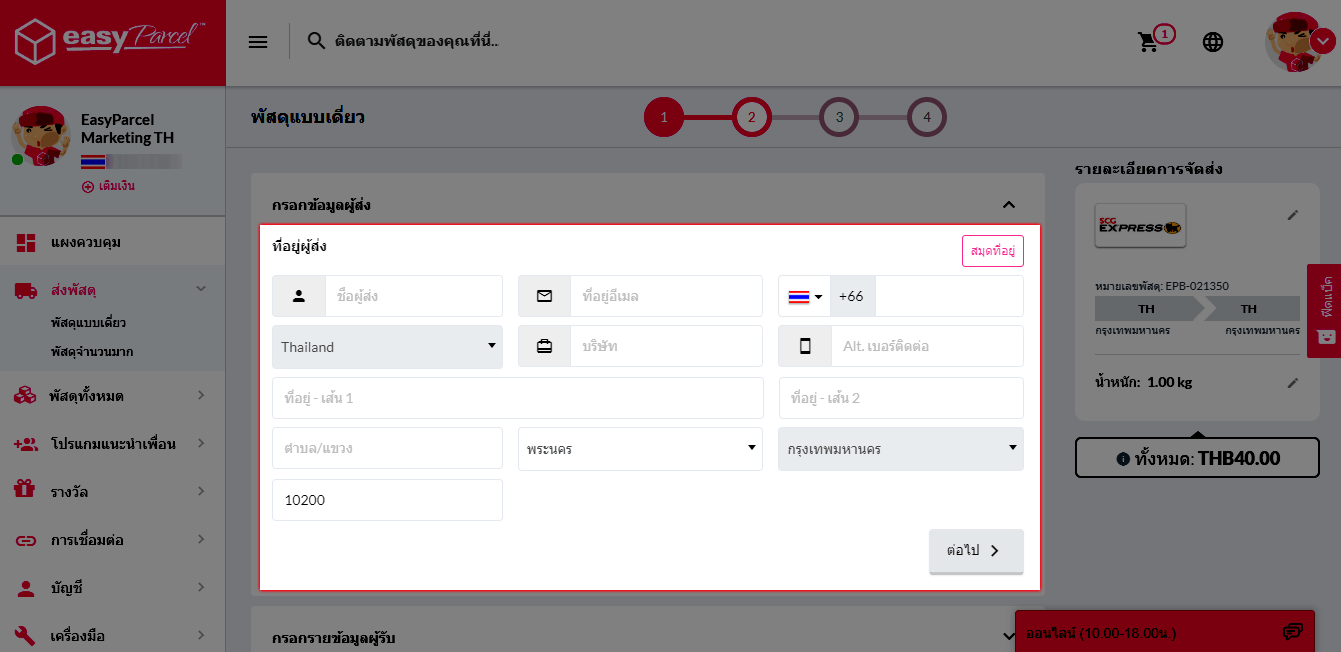Open the language globe icon
The height and width of the screenshot is (652, 1341).
click(1213, 42)
